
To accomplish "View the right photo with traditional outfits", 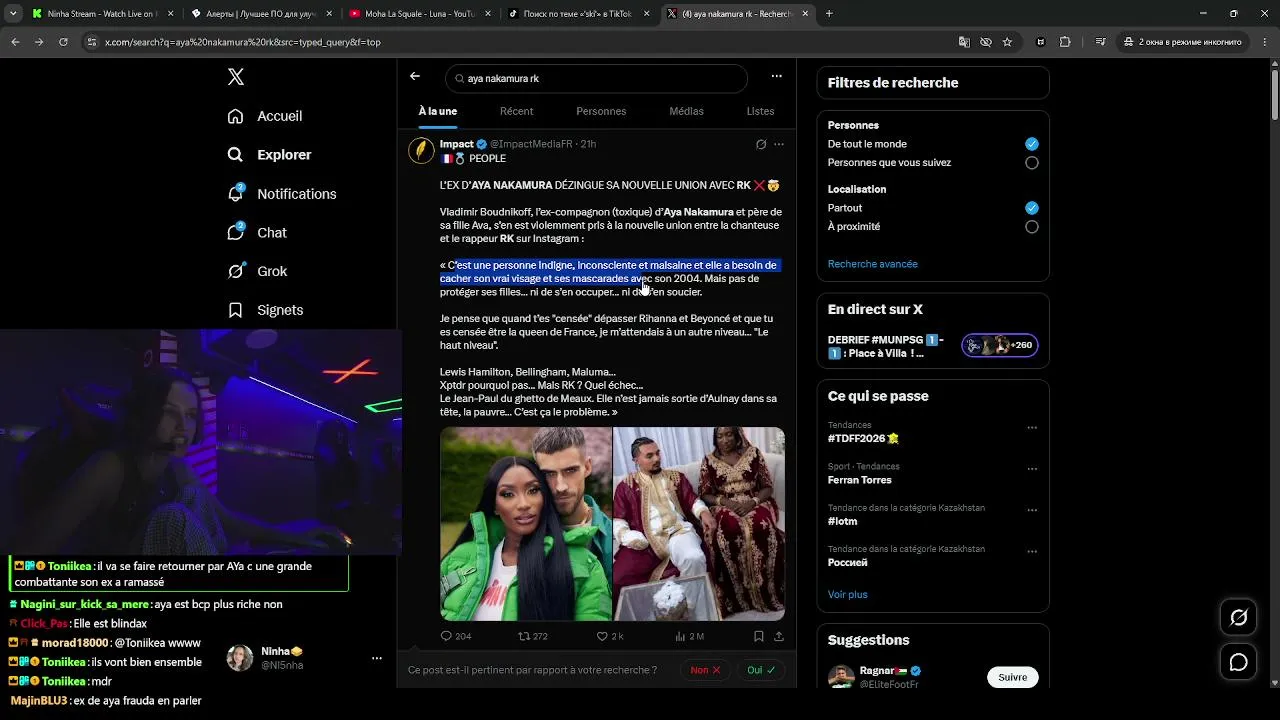I will [x=699, y=524].
